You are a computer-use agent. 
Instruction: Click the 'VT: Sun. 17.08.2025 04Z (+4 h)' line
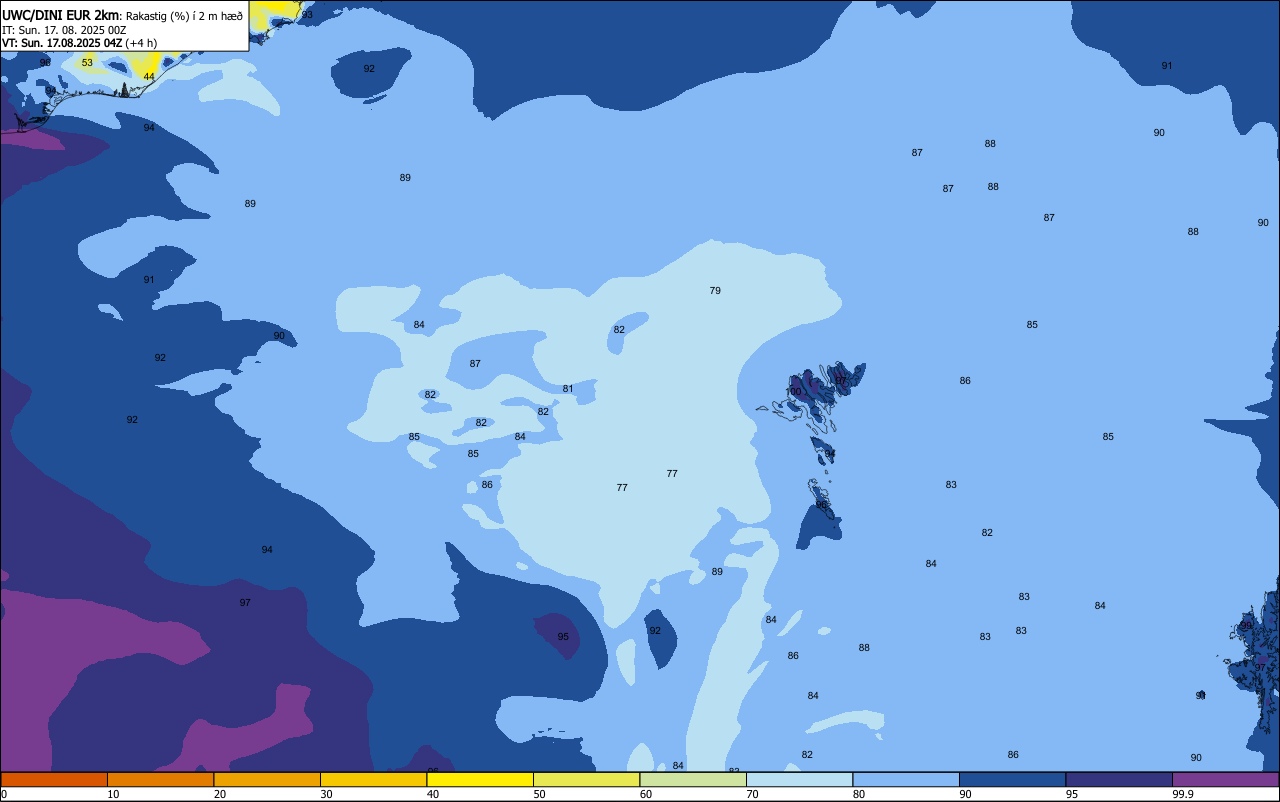[79, 43]
